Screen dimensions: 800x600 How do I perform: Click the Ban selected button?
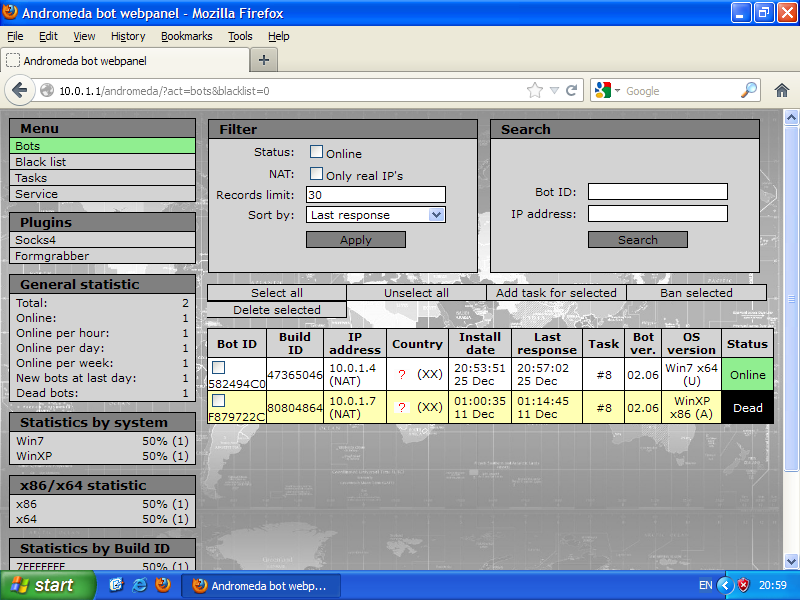pos(696,293)
